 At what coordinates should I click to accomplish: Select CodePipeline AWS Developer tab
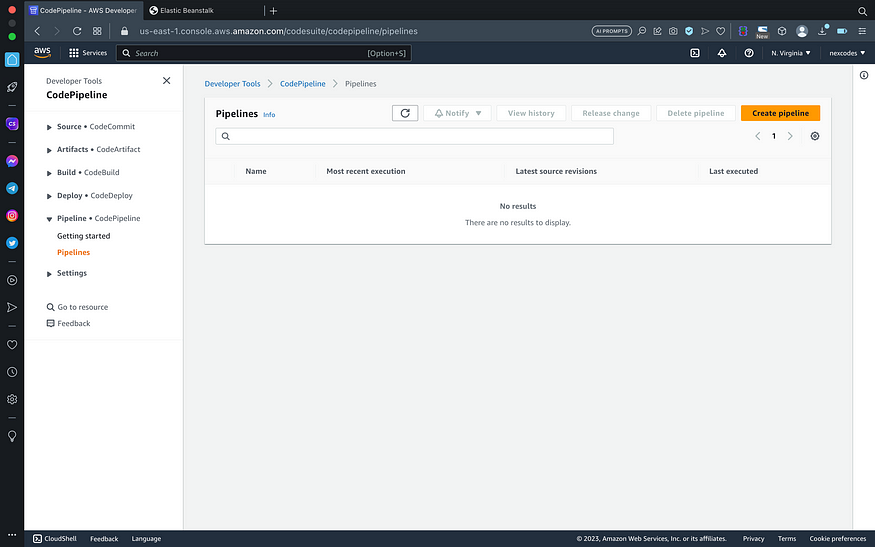click(x=83, y=11)
